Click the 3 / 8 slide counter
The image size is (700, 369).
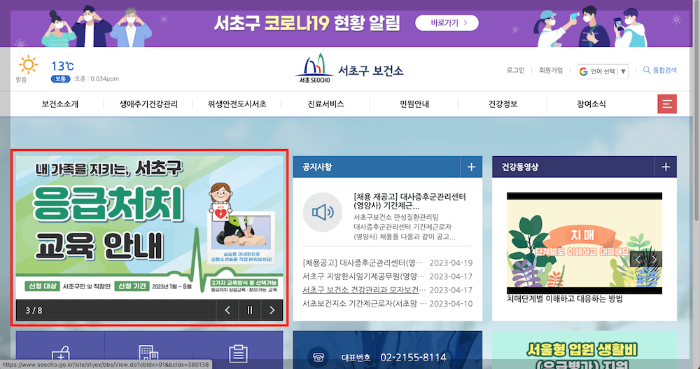pyautogui.click(x=34, y=310)
